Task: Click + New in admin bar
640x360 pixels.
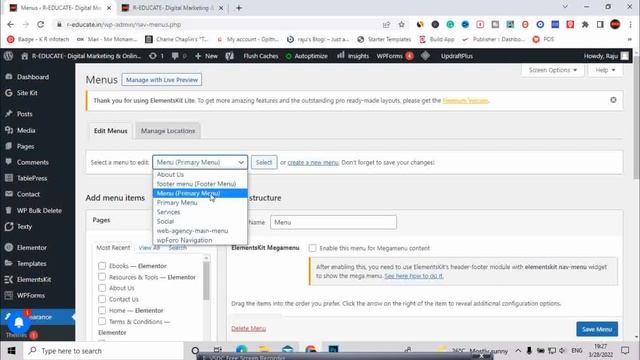Action: point(207,56)
